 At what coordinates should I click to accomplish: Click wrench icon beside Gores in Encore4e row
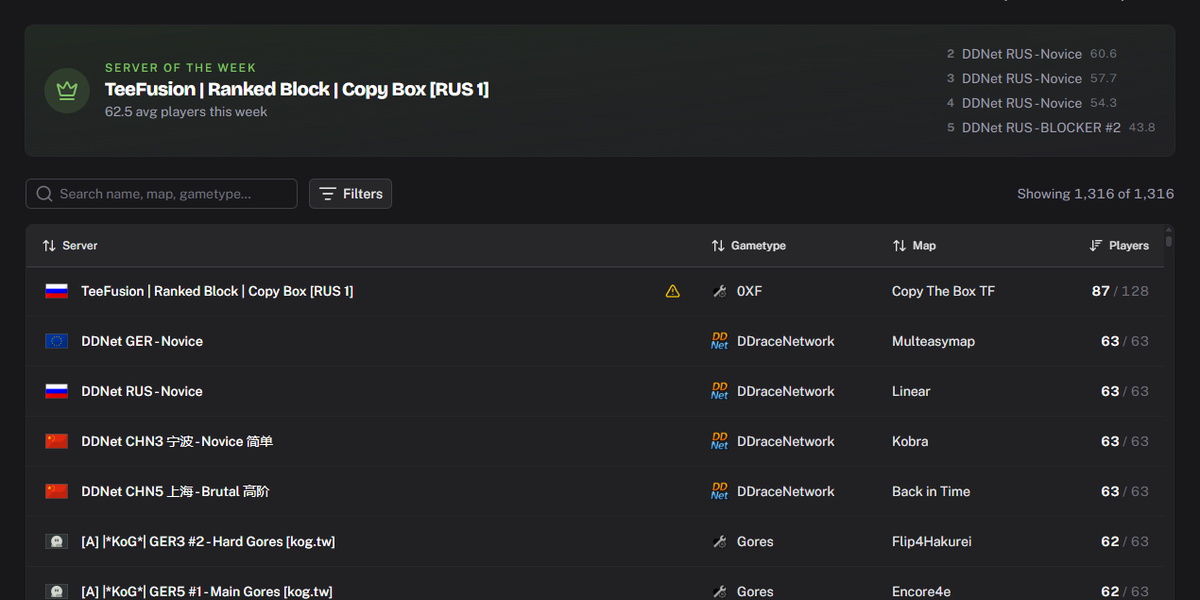(719, 591)
